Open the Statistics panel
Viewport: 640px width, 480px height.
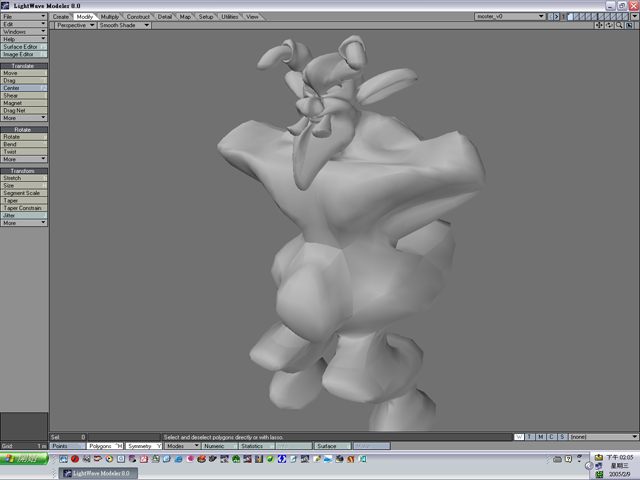click(257, 446)
